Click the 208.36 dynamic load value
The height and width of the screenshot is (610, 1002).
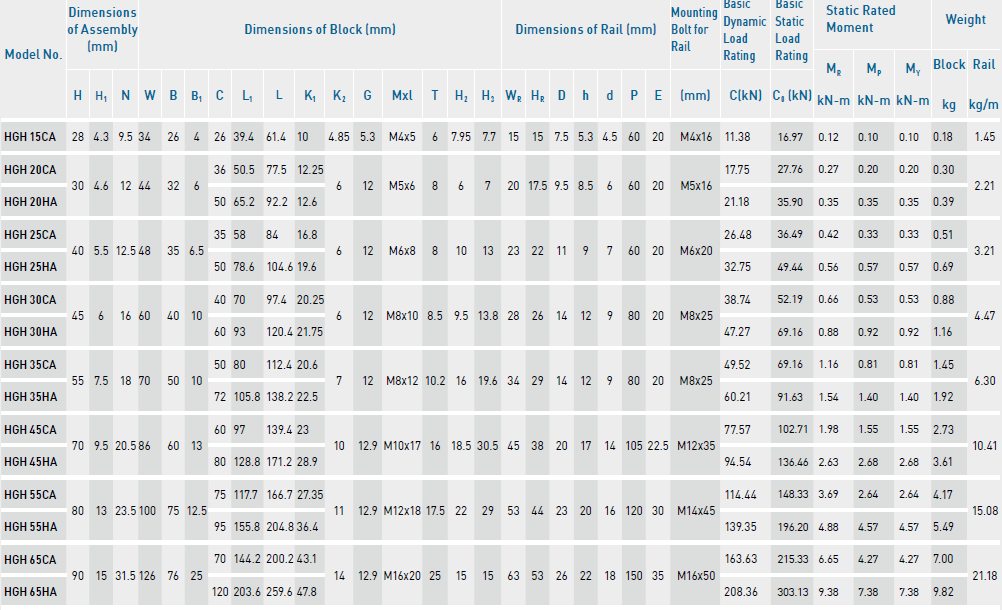tap(743, 591)
